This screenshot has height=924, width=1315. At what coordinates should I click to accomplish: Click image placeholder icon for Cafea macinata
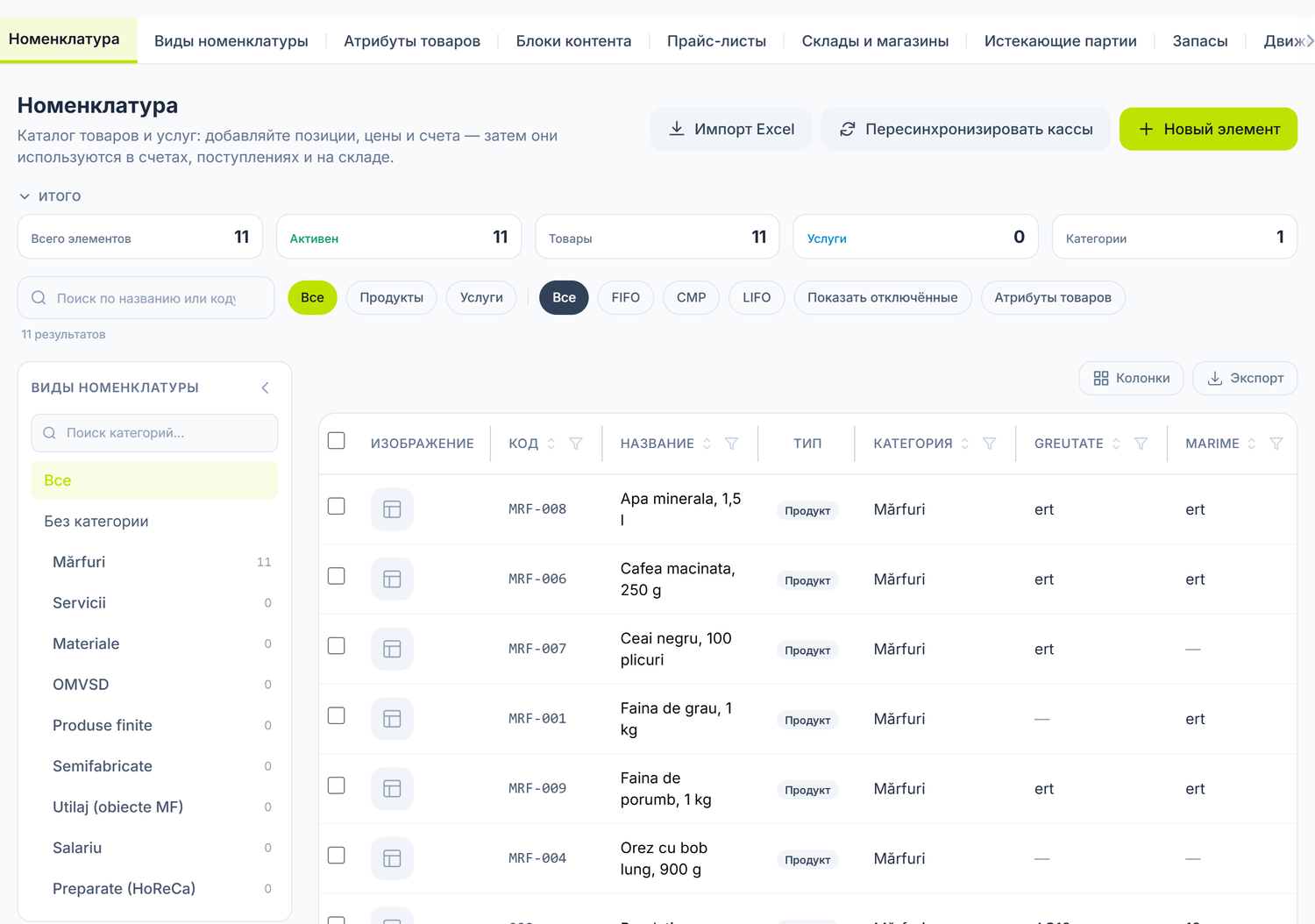pyautogui.click(x=392, y=579)
